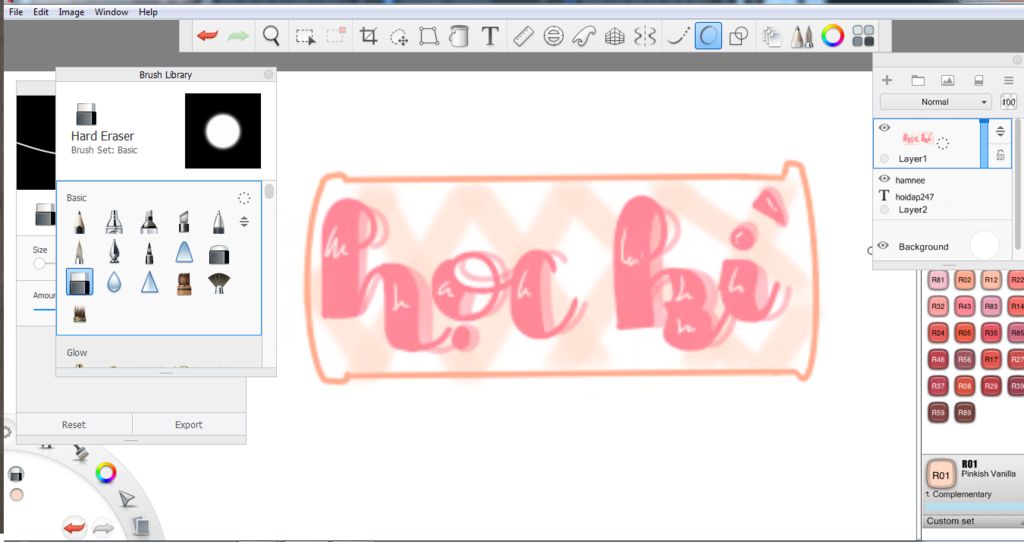Edit the layer opacity 100 field
Viewport: 1024px width, 542px height.
(1008, 102)
